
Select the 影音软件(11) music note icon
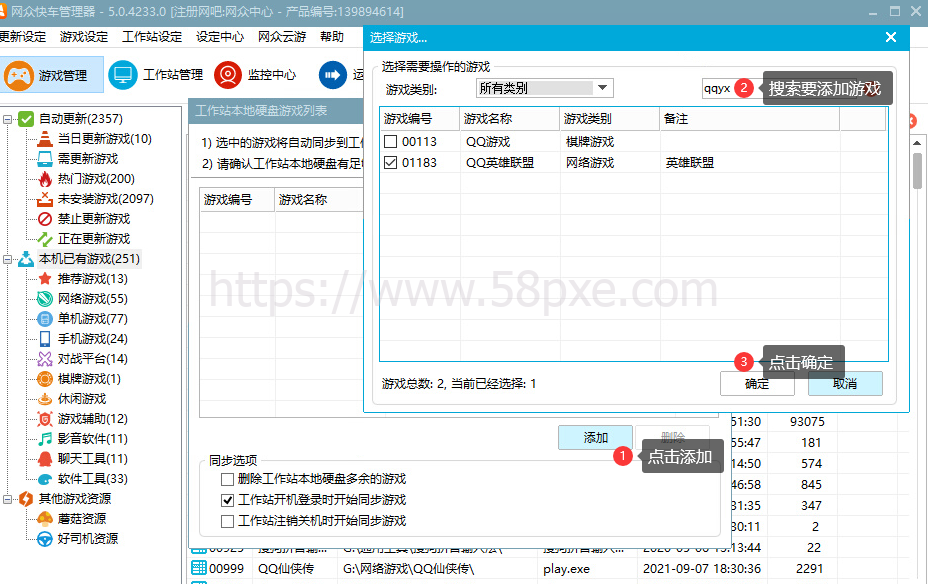pos(45,438)
